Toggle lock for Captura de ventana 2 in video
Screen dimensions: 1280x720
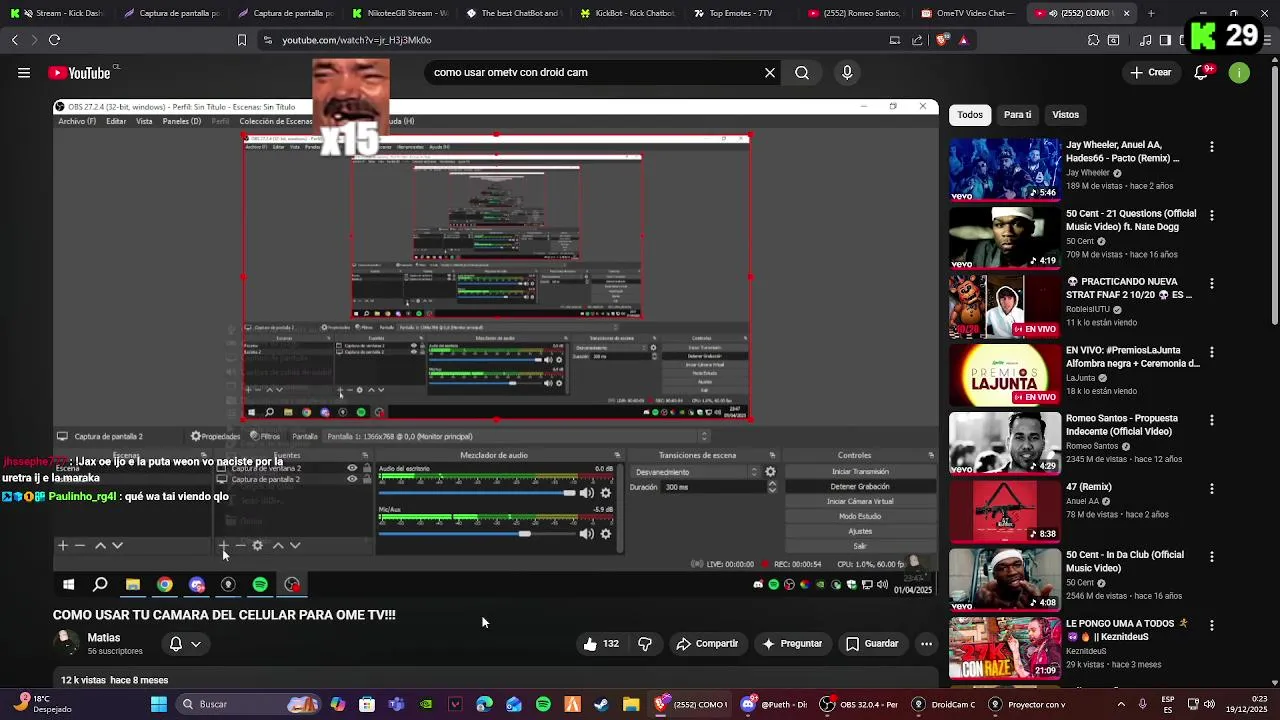tap(367, 468)
